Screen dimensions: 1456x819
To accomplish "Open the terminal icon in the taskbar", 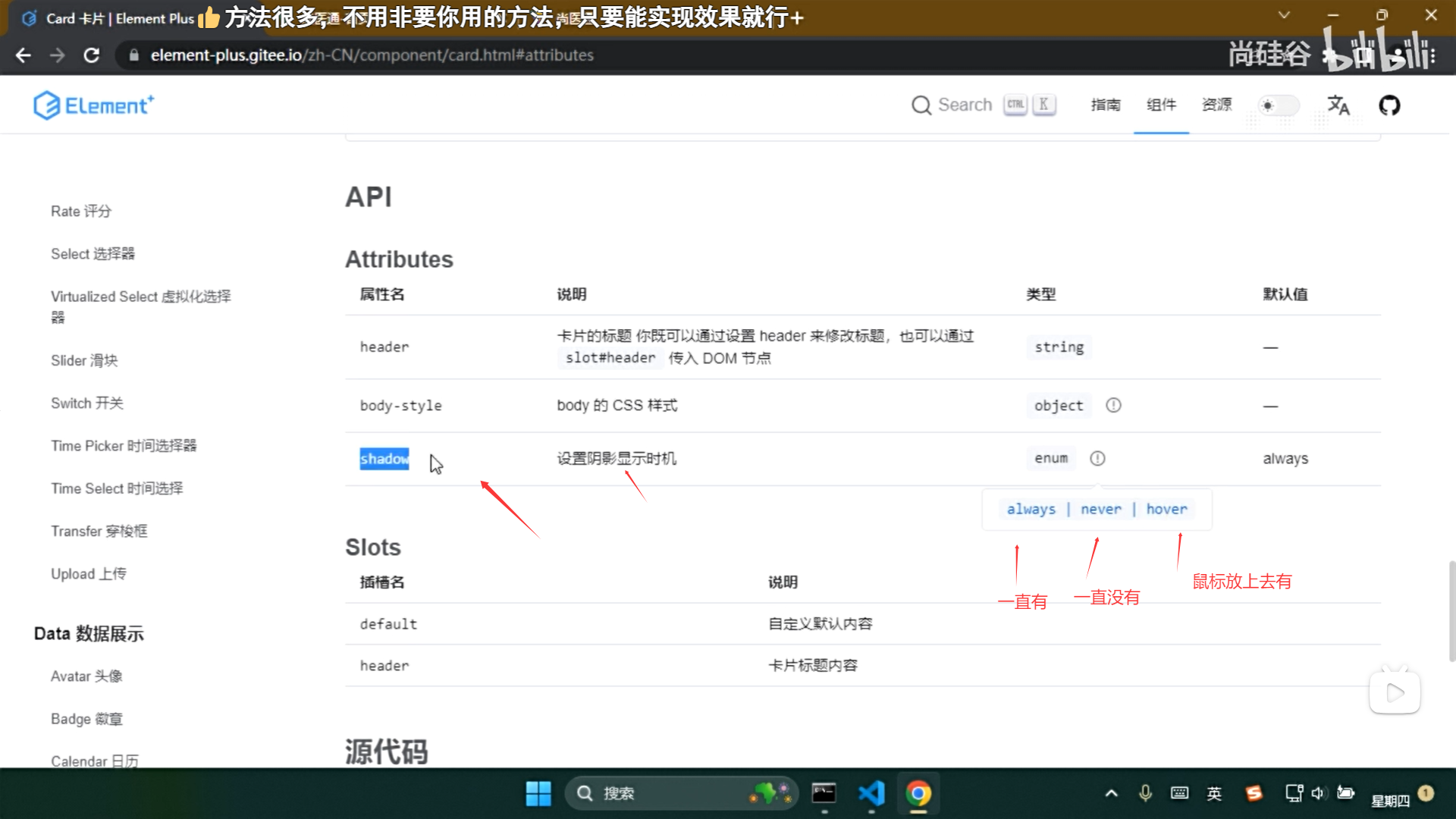I will coord(824,793).
